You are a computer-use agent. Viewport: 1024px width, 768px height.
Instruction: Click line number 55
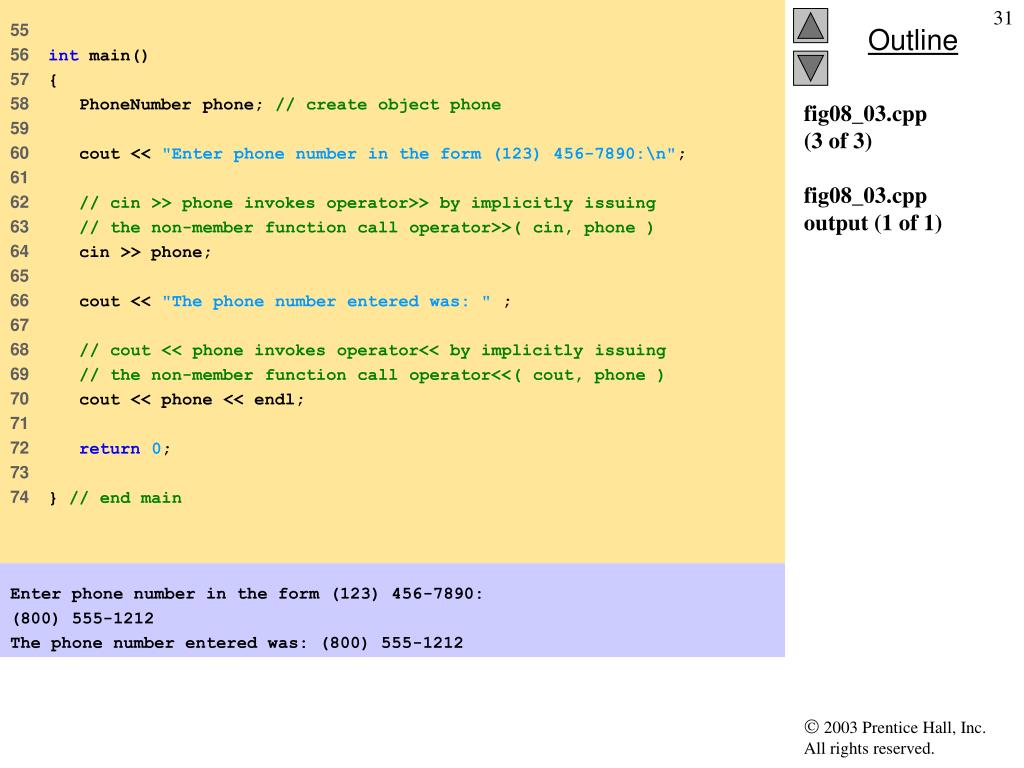point(20,30)
